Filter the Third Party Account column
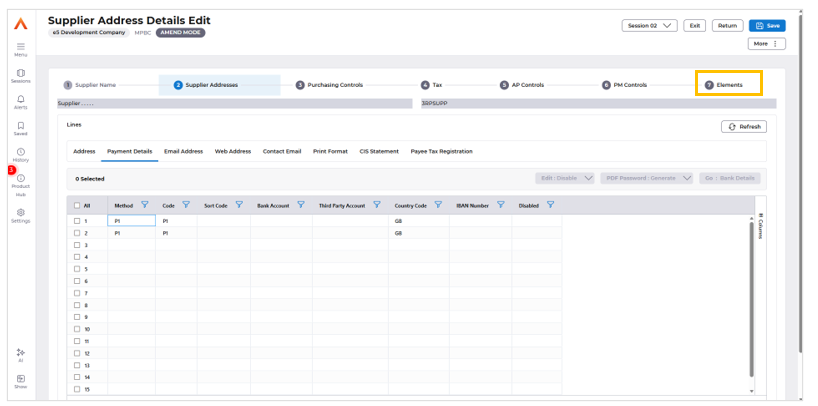This screenshot has height=406, width=818. pos(377,205)
